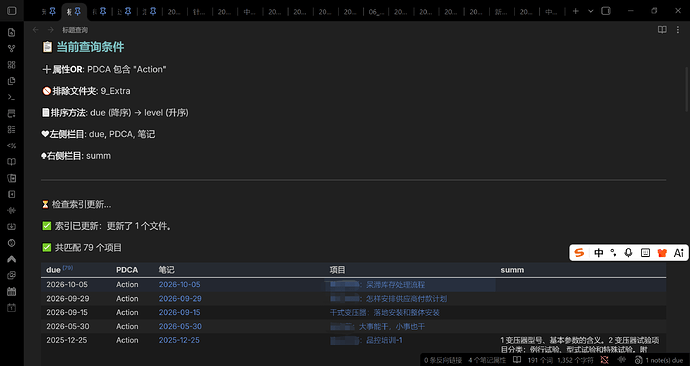Click the 191 个词 word count
The image size is (690, 366).
click(x=539, y=360)
